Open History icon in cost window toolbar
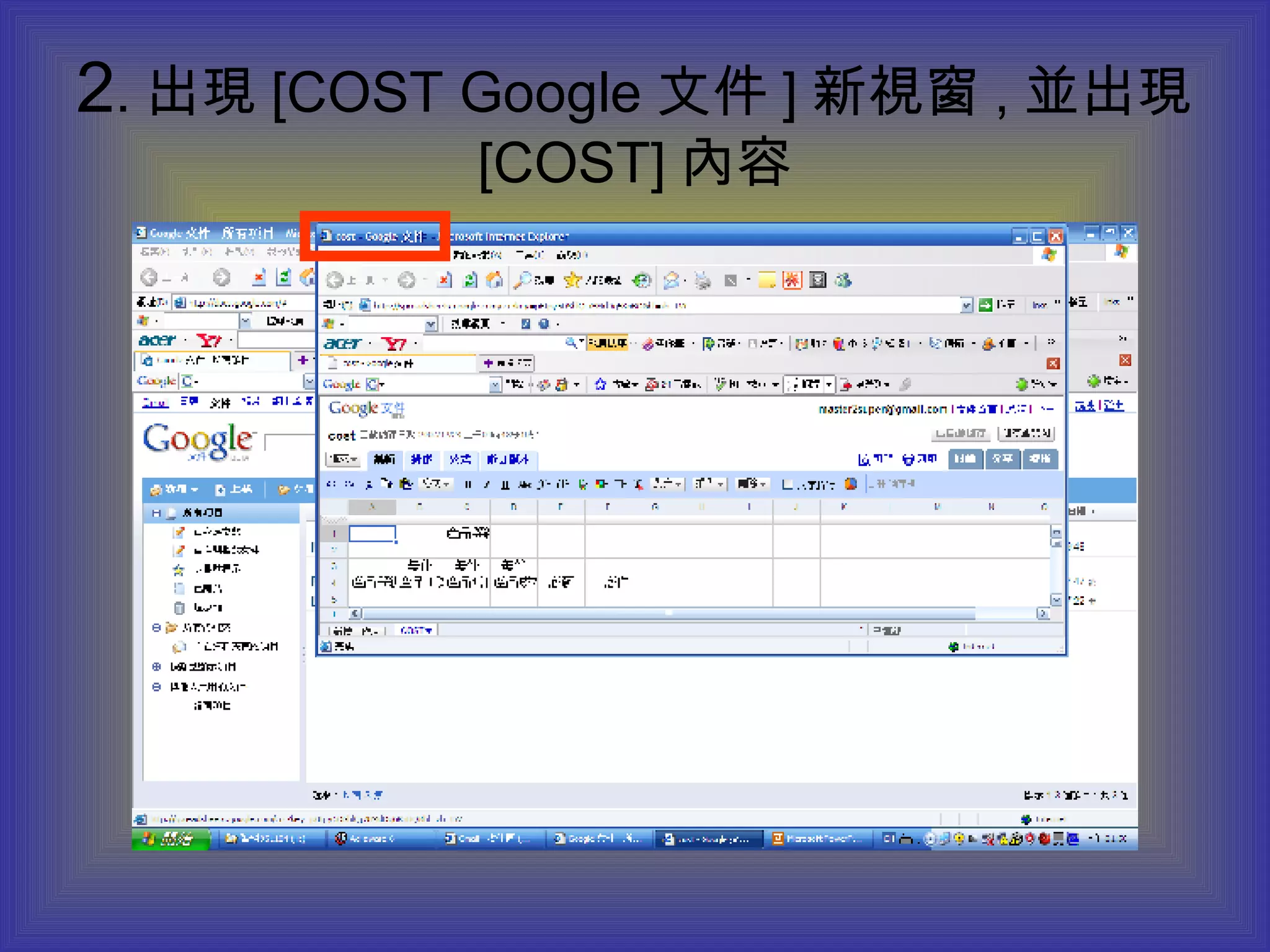This screenshot has height=952, width=1270. [642, 280]
